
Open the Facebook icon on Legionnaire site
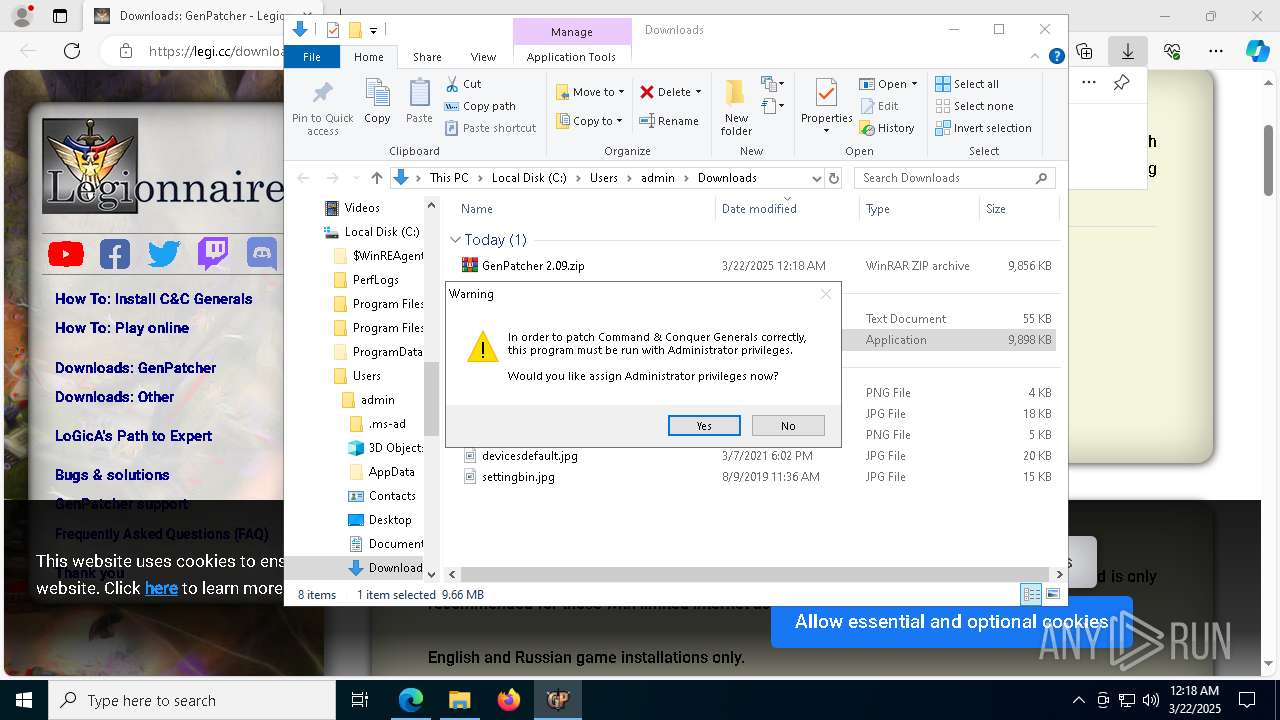coord(115,254)
